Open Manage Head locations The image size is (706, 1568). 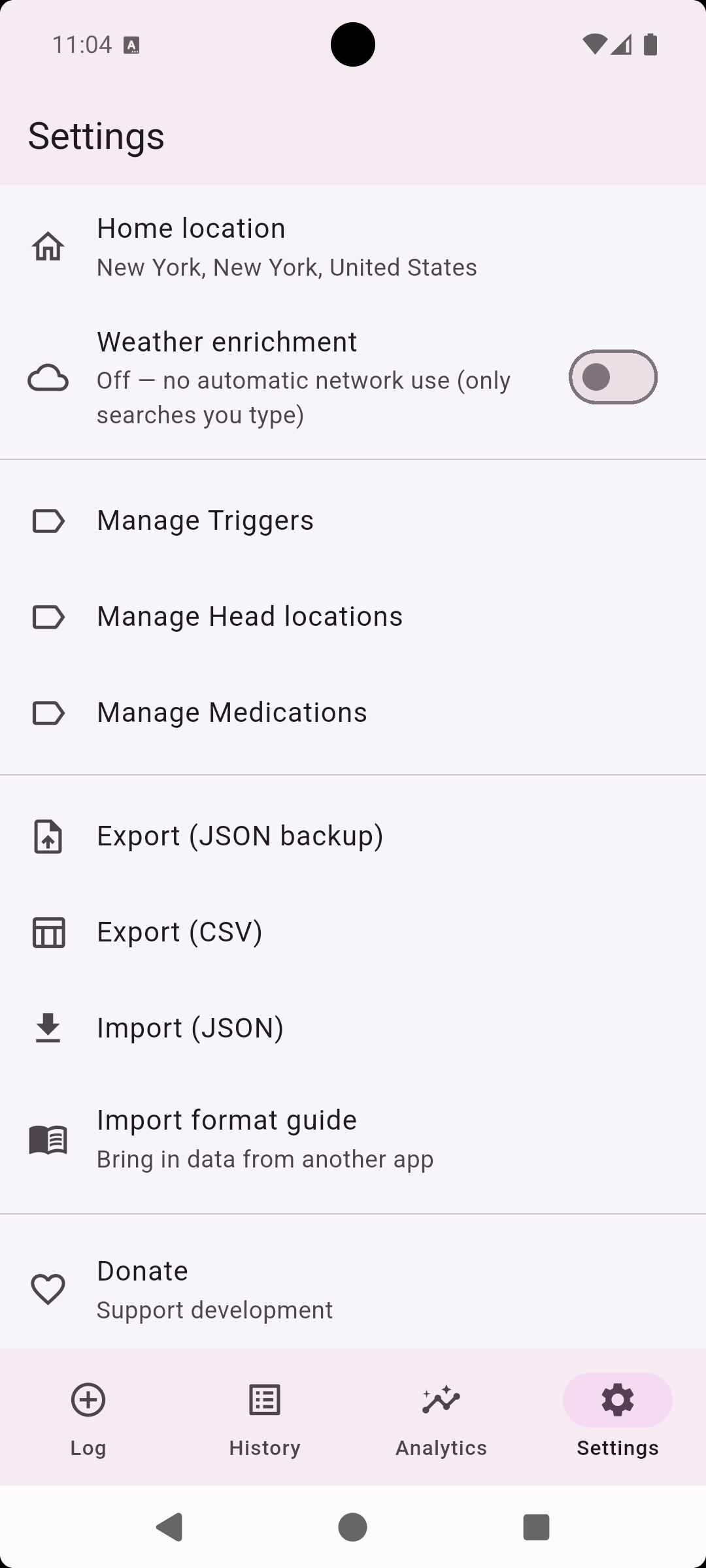pos(353,617)
